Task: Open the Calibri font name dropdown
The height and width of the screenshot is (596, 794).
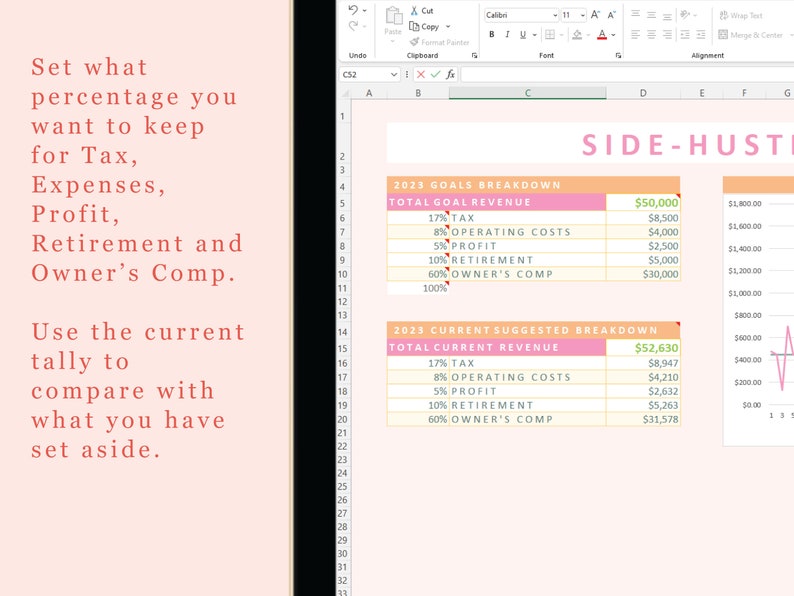Action: click(x=555, y=15)
